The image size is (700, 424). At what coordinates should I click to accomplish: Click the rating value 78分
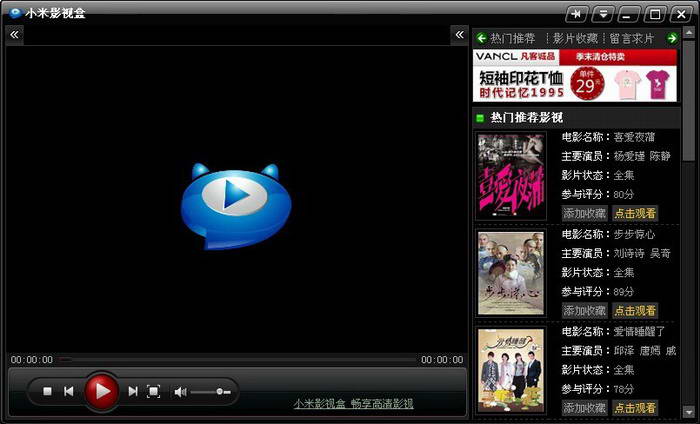click(x=624, y=389)
